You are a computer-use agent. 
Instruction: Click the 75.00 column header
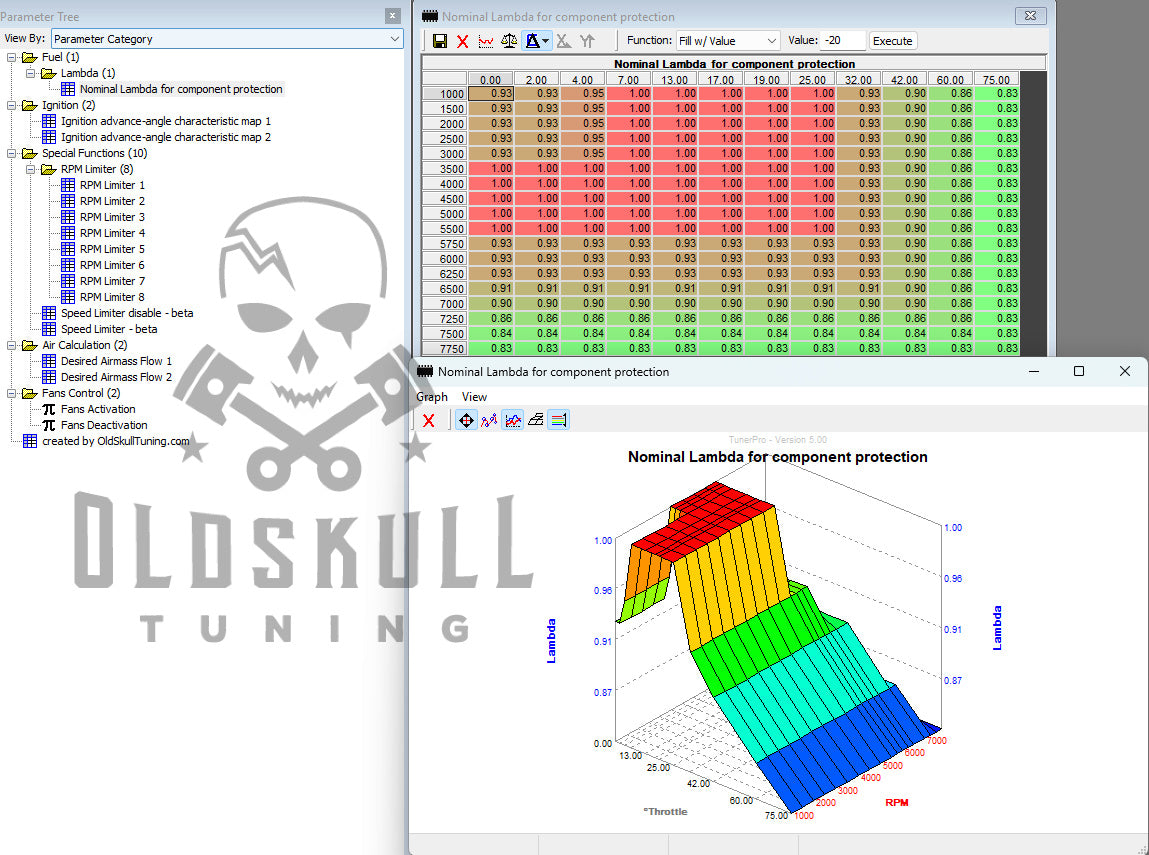coord(997,79)
